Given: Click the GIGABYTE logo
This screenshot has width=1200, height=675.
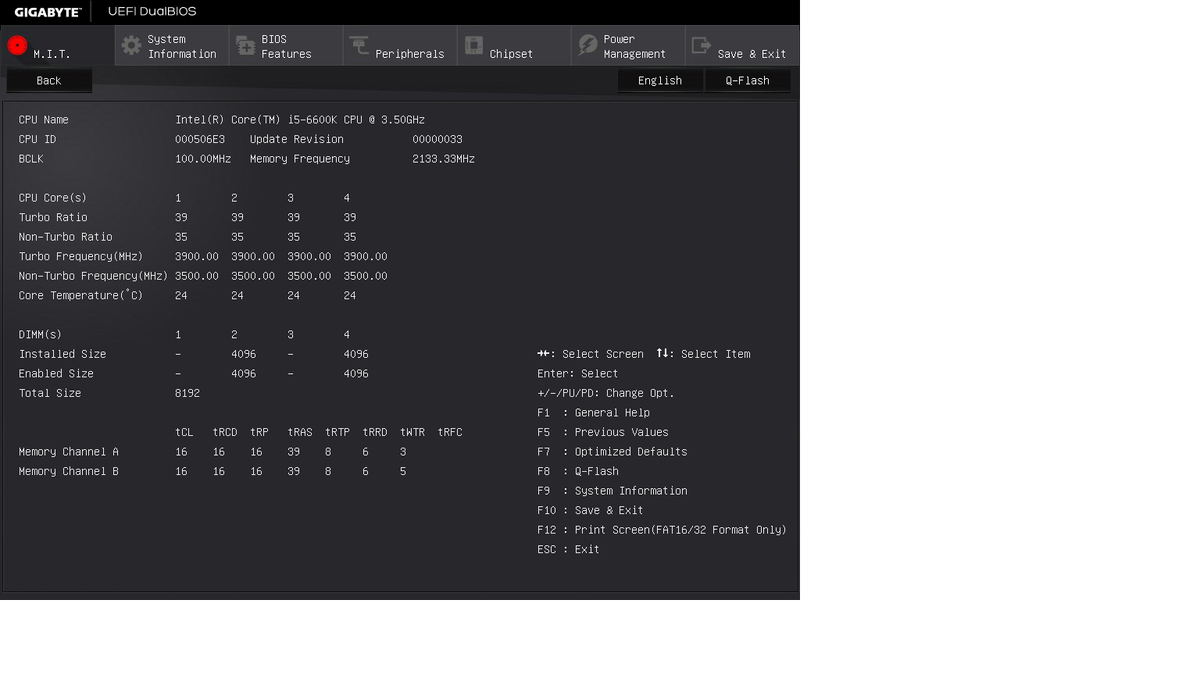Looking at the screenshot, I should pyautogui.click(x=48, y=12).
